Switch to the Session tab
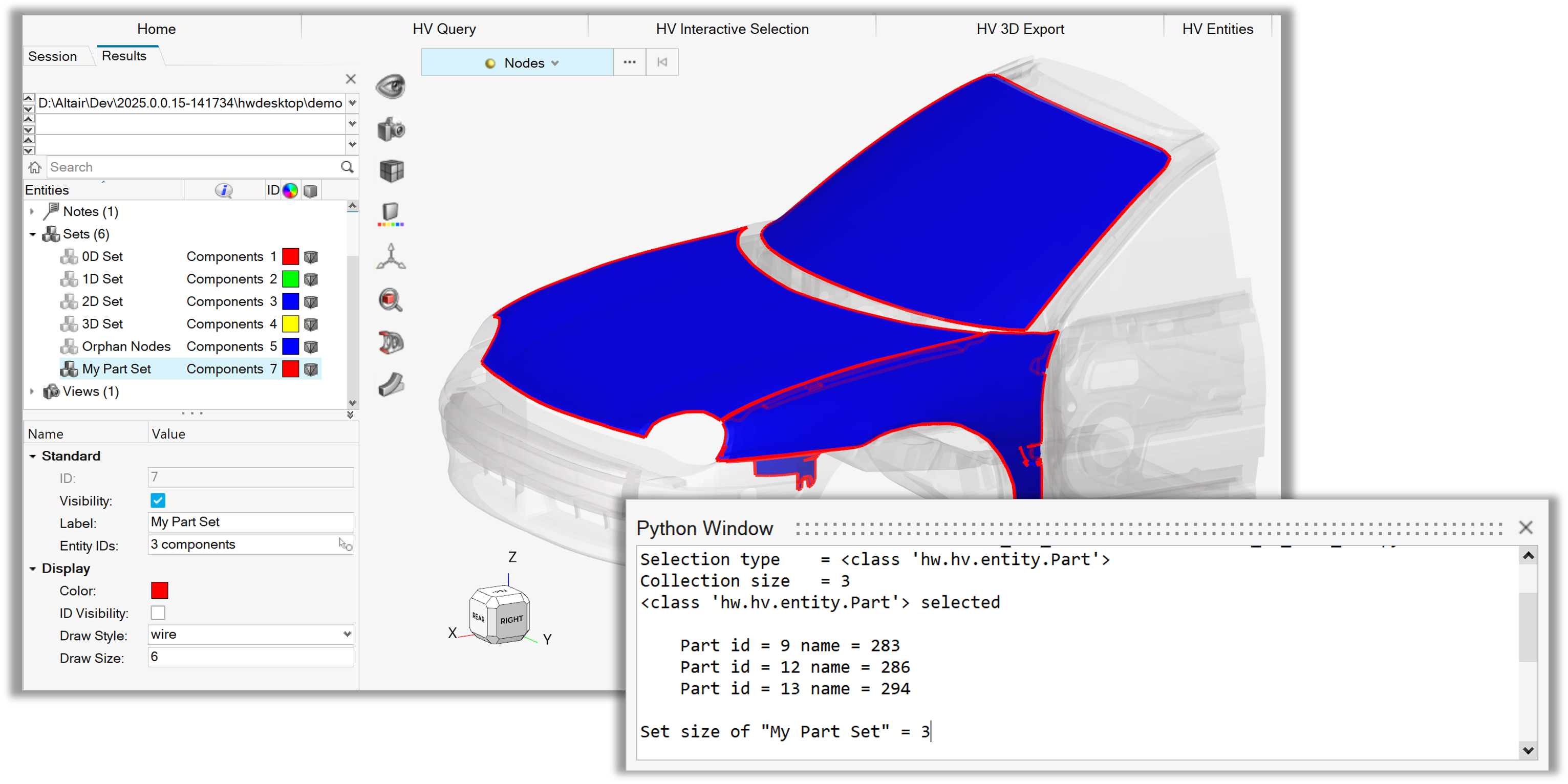 click(x=52, y=56)
